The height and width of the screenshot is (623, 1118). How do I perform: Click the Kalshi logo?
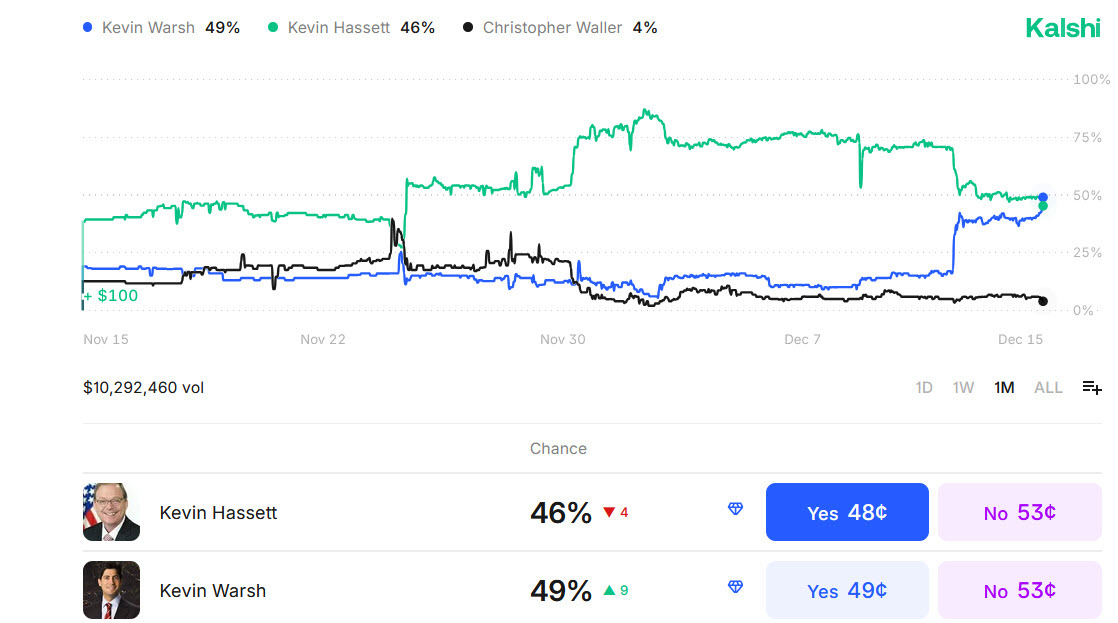point(1062,28)
